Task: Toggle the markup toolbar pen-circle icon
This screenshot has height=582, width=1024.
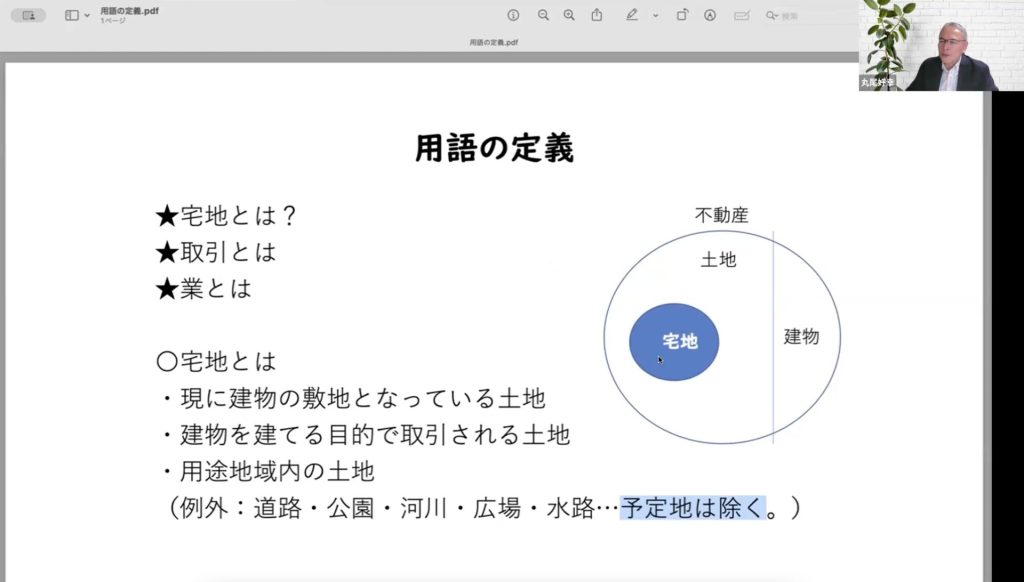Action: pyautogui.click(x=710, y=15)
